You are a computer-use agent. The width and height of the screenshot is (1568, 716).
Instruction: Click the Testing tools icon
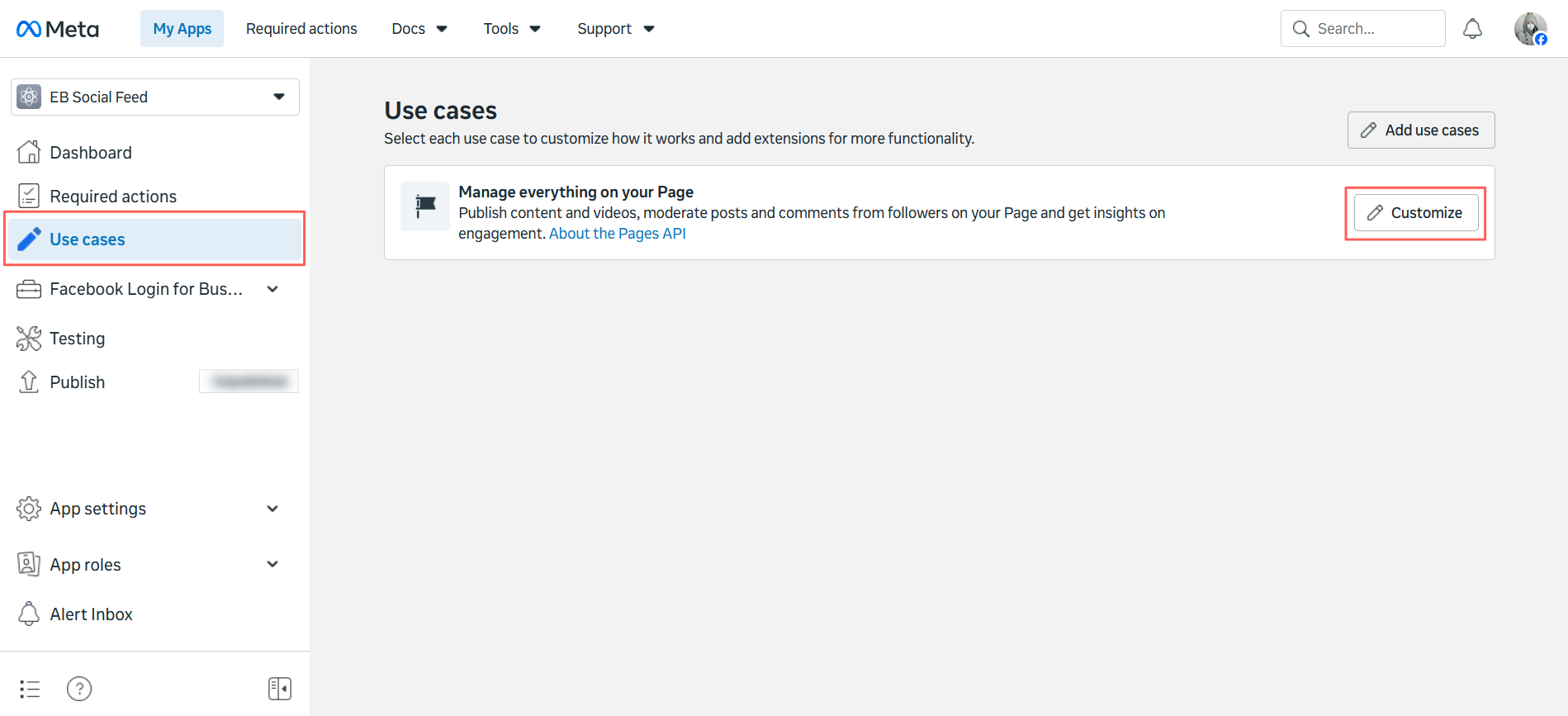[x=29, y=339]
